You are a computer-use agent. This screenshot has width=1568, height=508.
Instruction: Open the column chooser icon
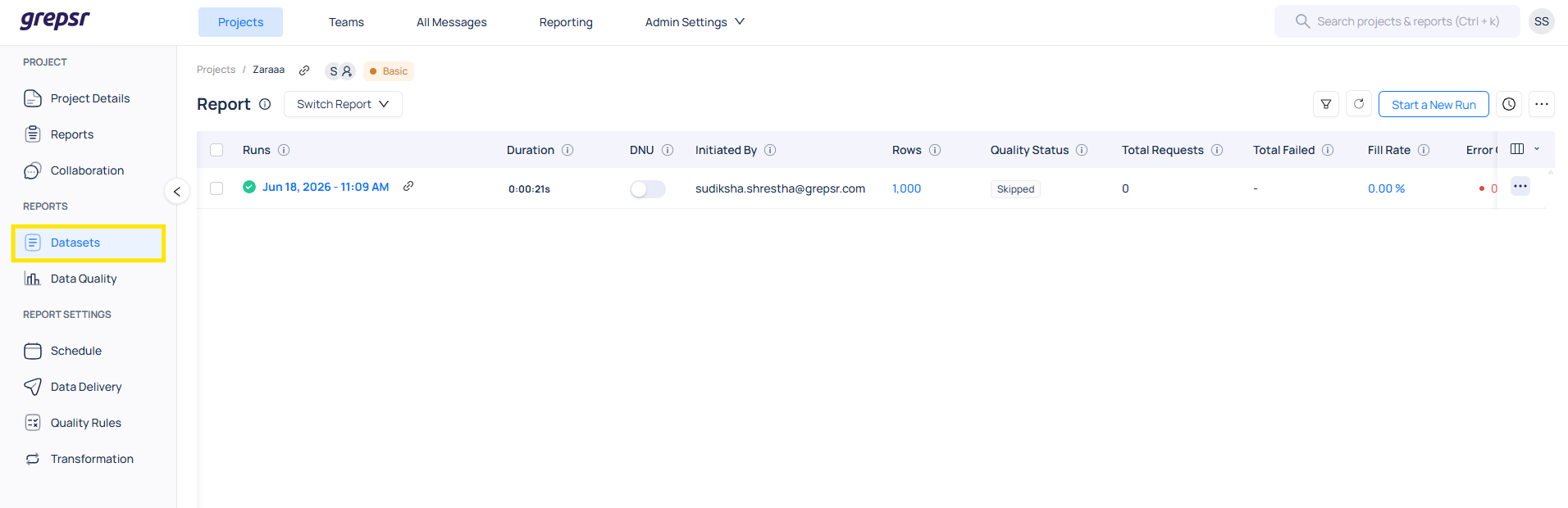click(x=1517, y=149)
